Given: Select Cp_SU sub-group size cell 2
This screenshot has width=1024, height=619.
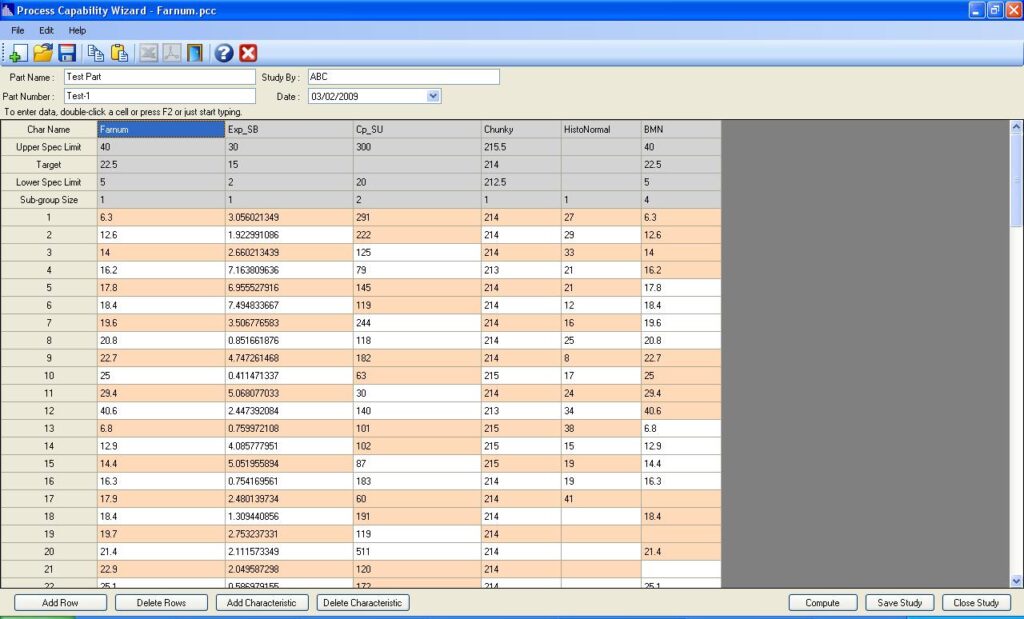Looking at the screenshot, I should tap(417, 200).
